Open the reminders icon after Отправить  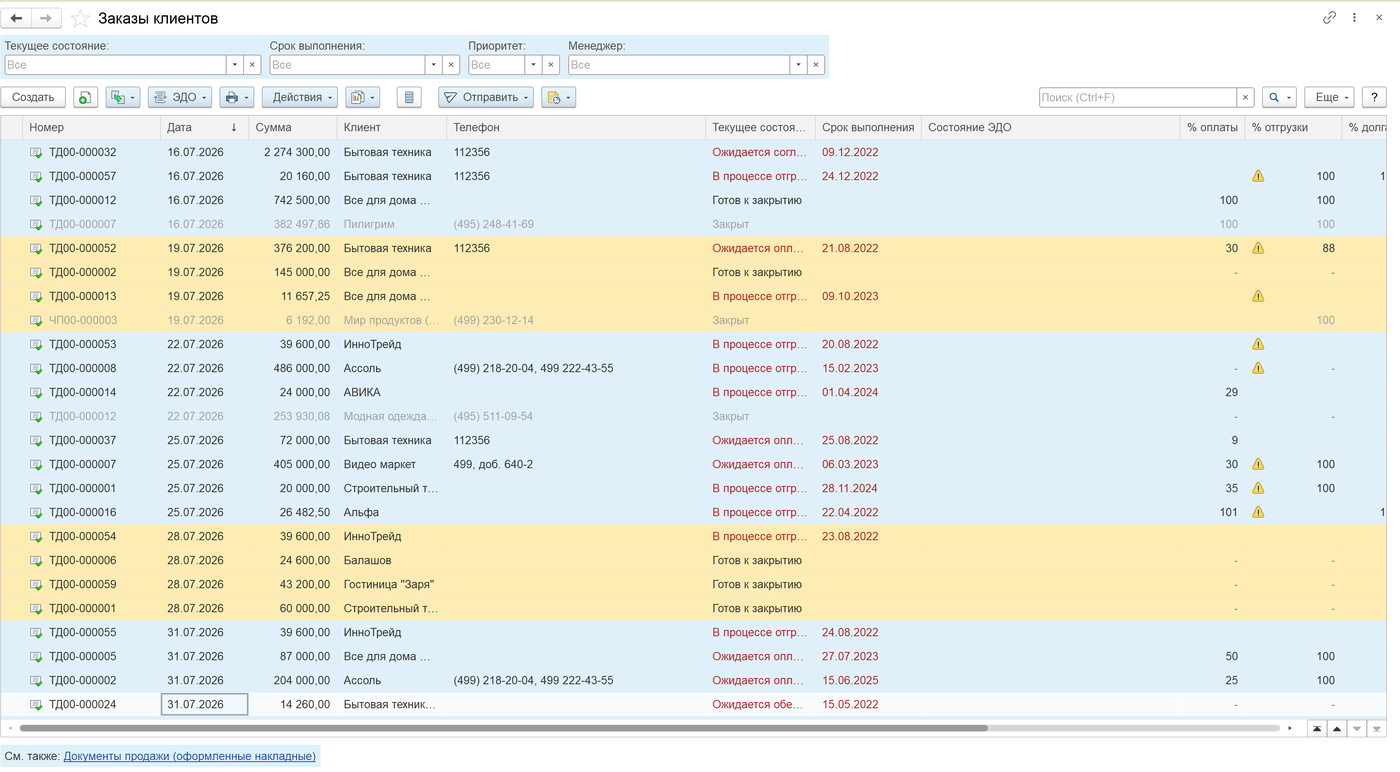coord(558,97)
